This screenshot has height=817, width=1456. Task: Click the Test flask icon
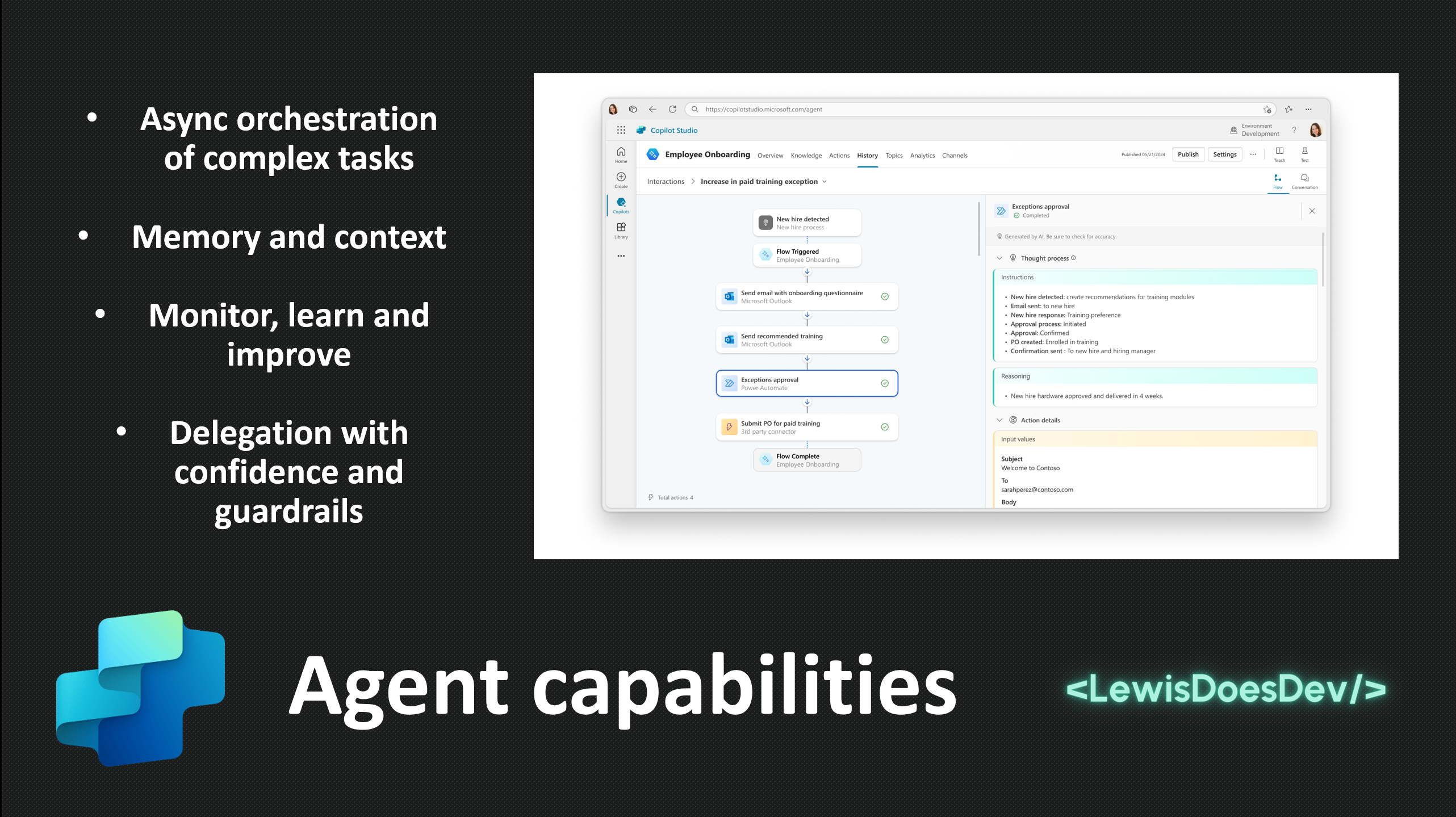(1304, 152)
